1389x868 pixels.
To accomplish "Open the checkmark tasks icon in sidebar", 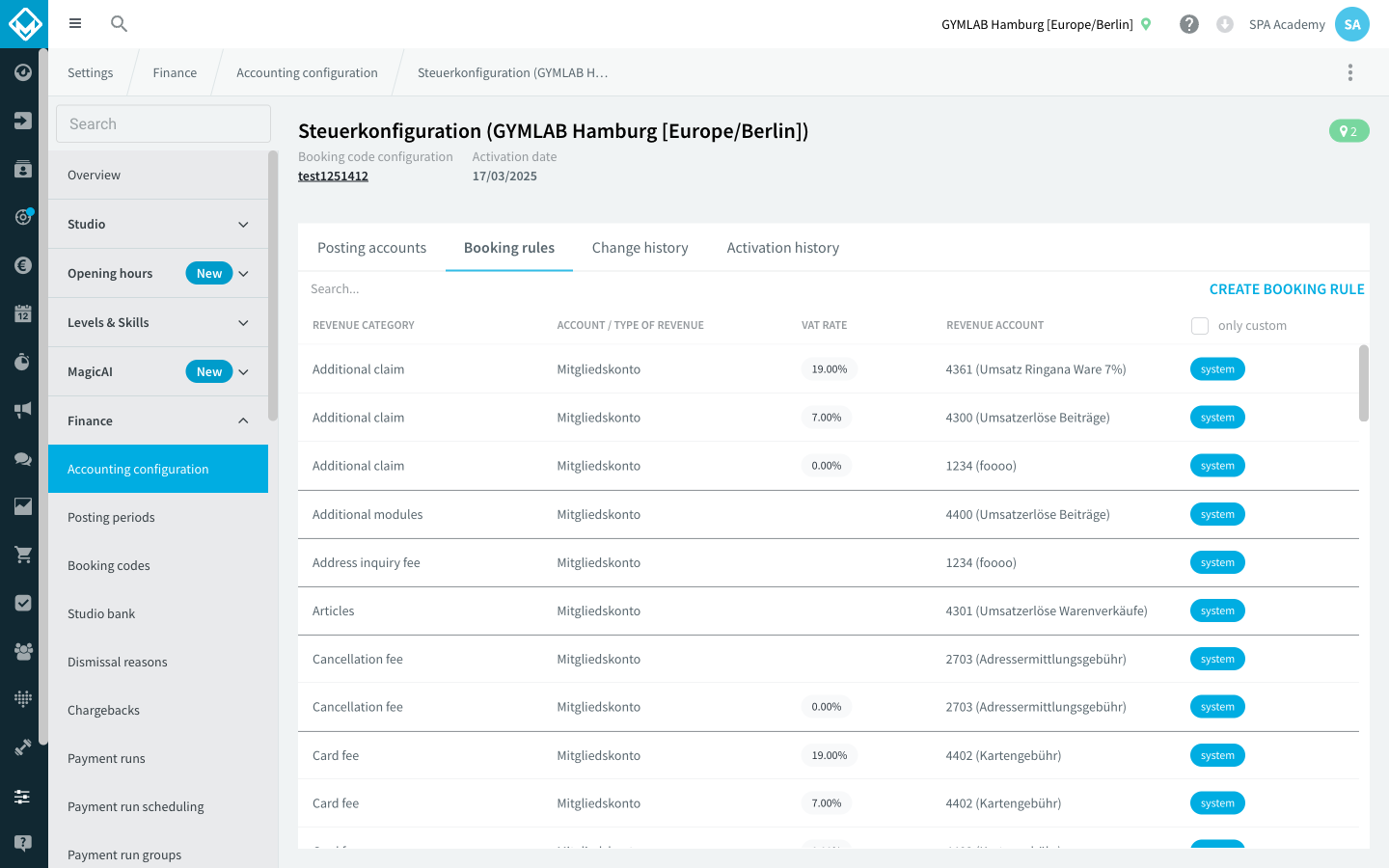I will click(23, 603).
